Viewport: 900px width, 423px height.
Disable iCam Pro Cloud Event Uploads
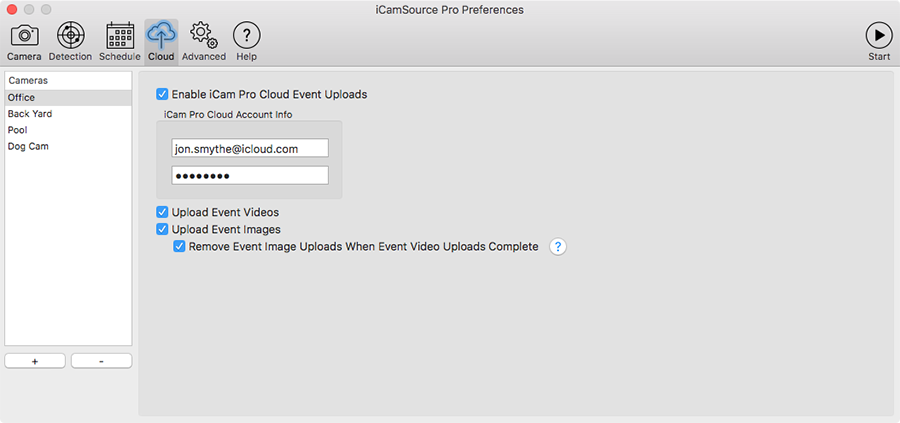tap(162, 94)
